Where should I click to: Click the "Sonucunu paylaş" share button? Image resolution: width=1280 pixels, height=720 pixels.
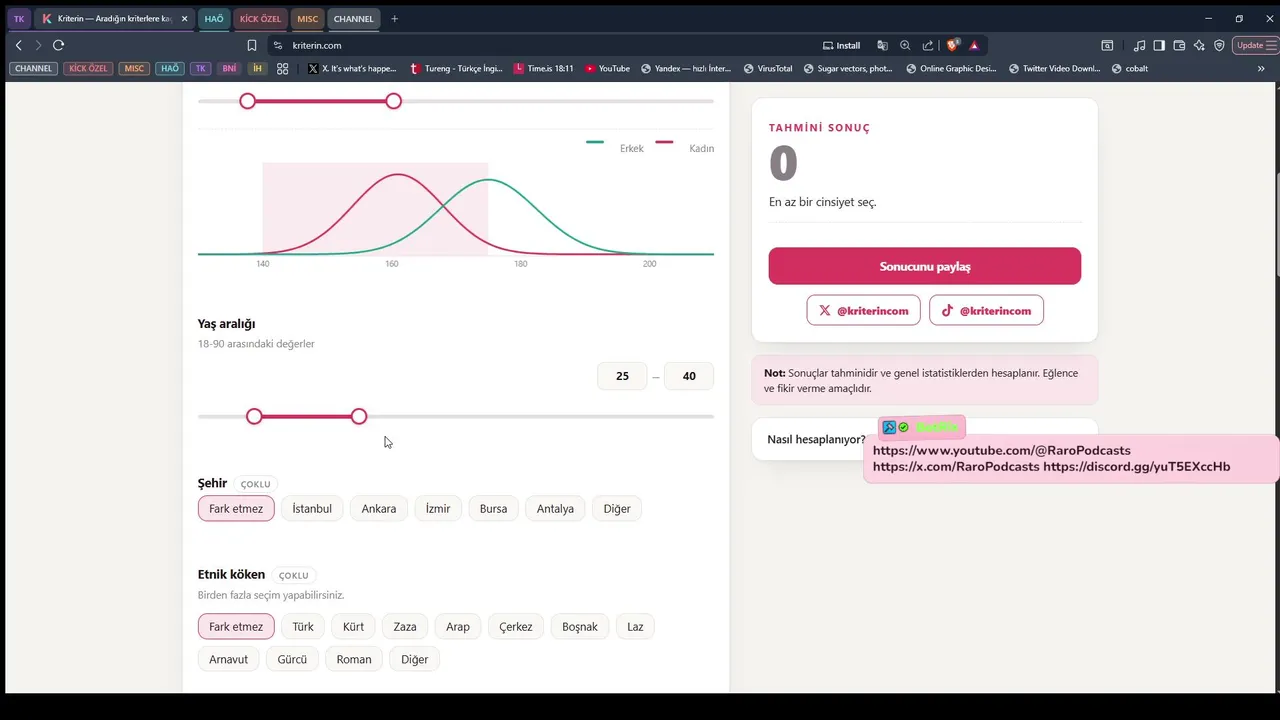(925, 266)
